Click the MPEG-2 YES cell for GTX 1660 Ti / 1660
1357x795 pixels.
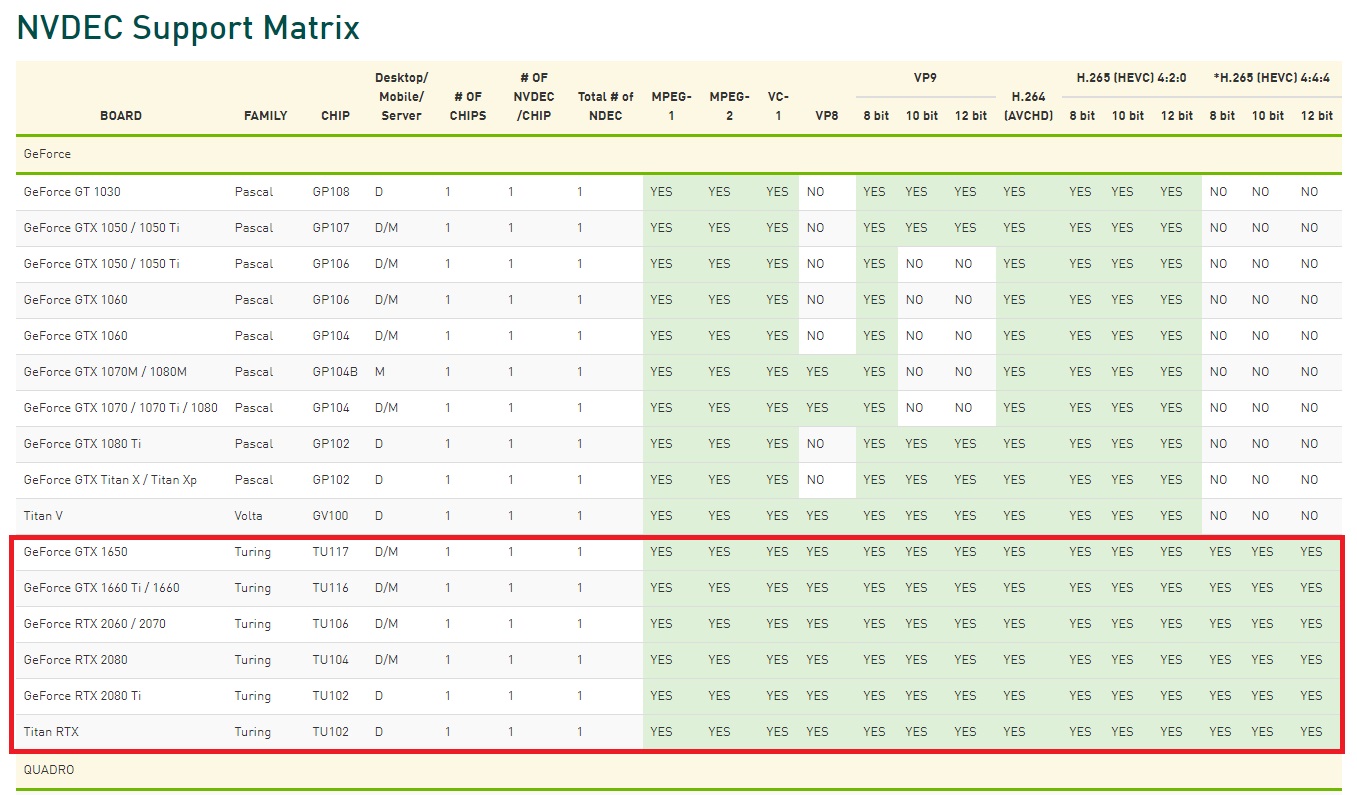(x=720, y=588)
